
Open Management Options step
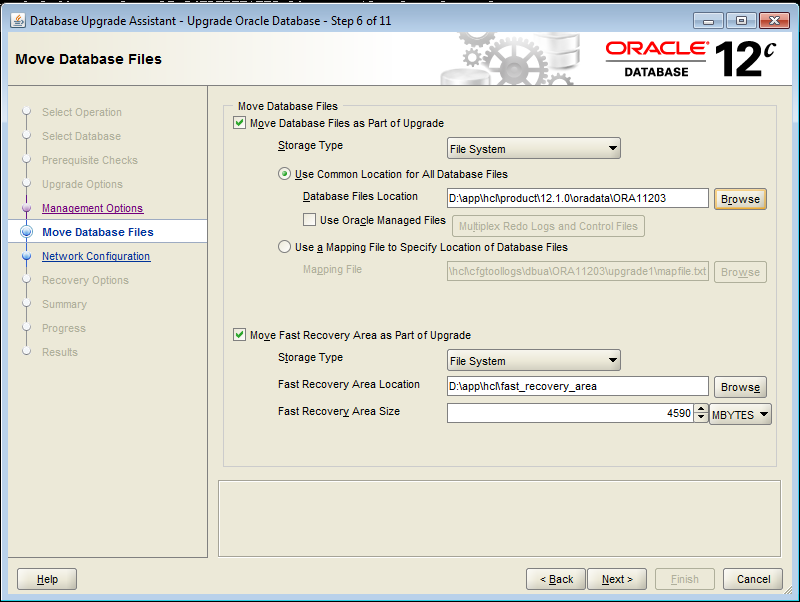coord(94,208)
